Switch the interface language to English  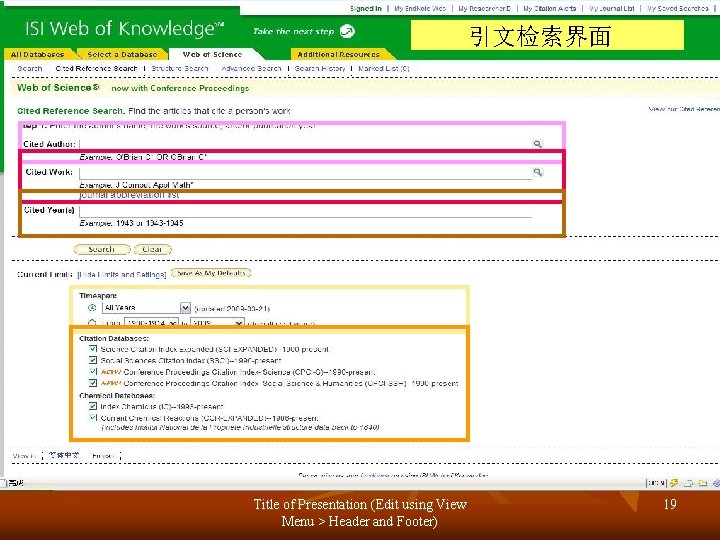tap(103, 456)
